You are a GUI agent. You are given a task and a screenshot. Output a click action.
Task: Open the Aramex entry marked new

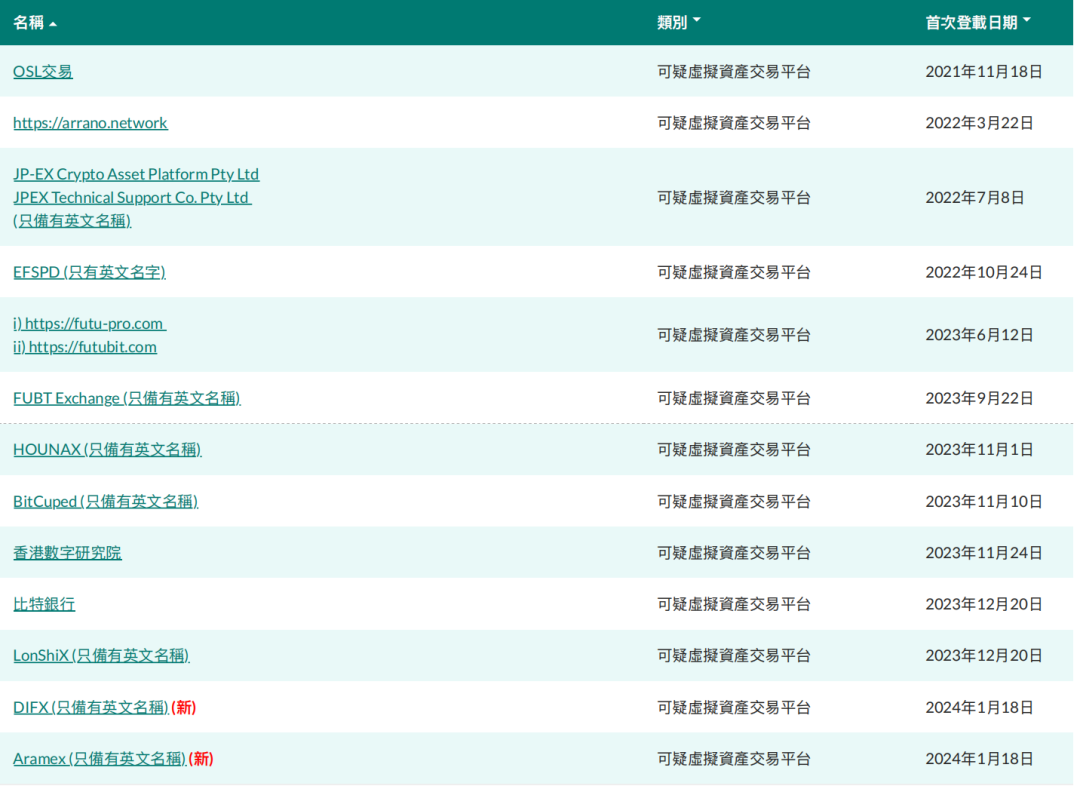click(99, 759)
